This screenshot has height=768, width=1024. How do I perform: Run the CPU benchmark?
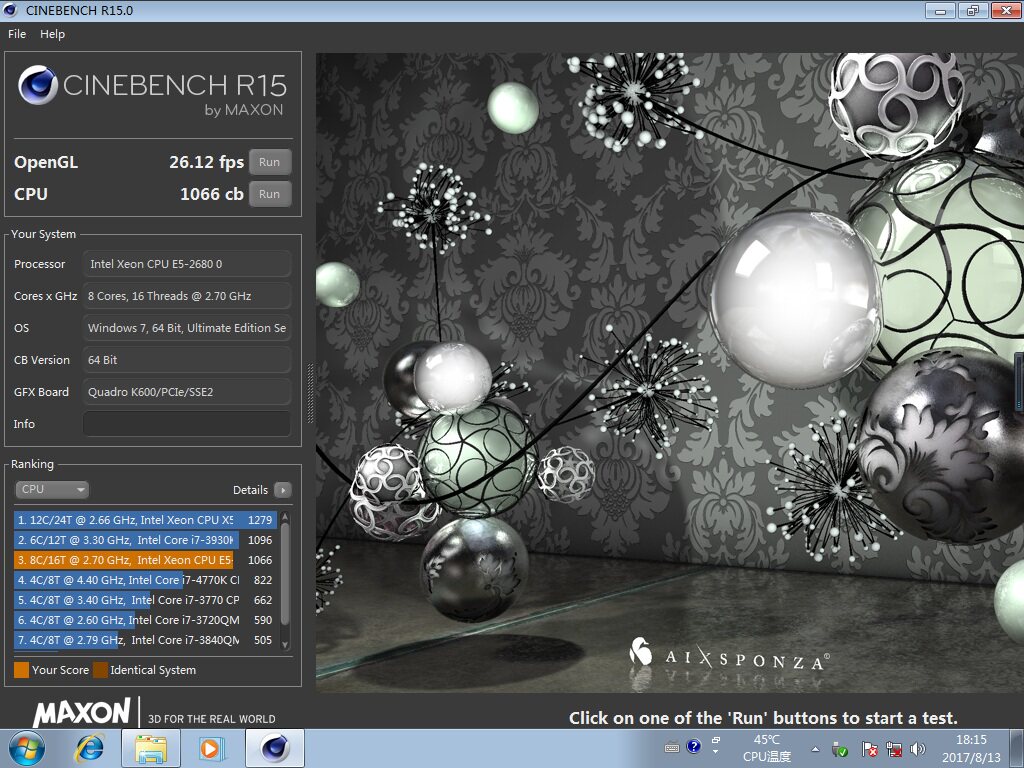click(270, 194)
